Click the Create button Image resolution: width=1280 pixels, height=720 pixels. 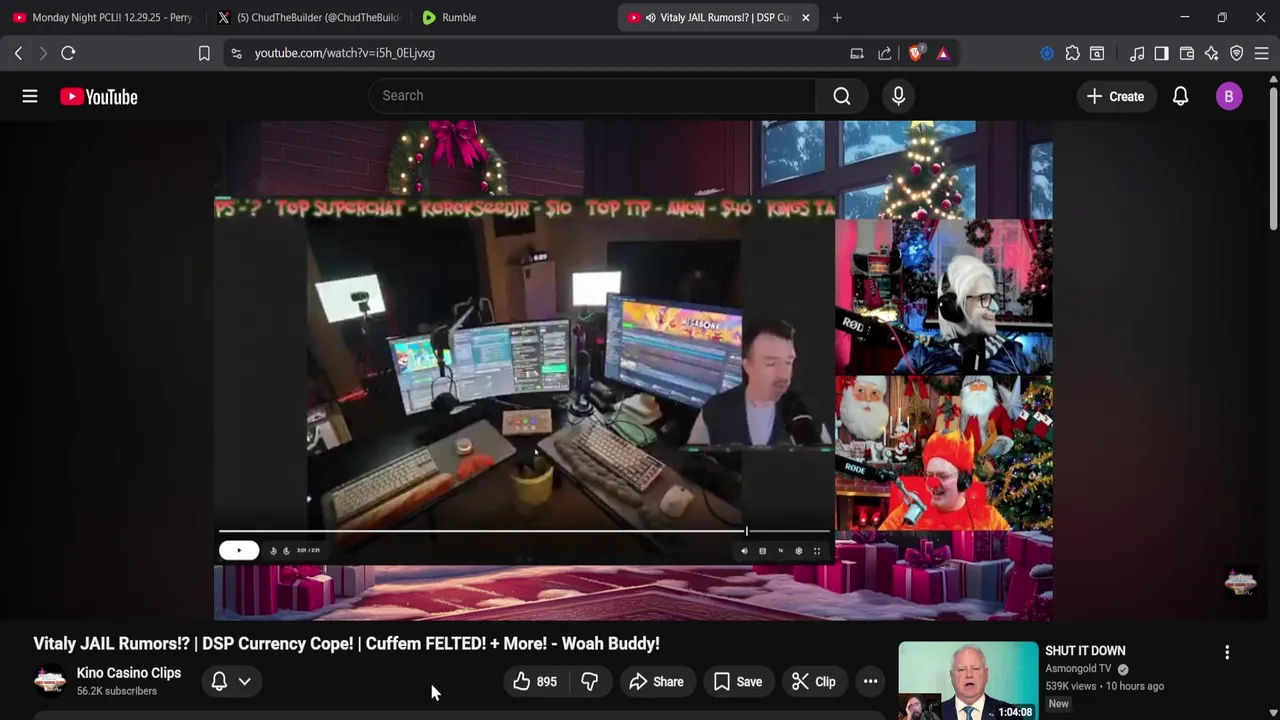pyautogui.click(x=1116, y=96)
